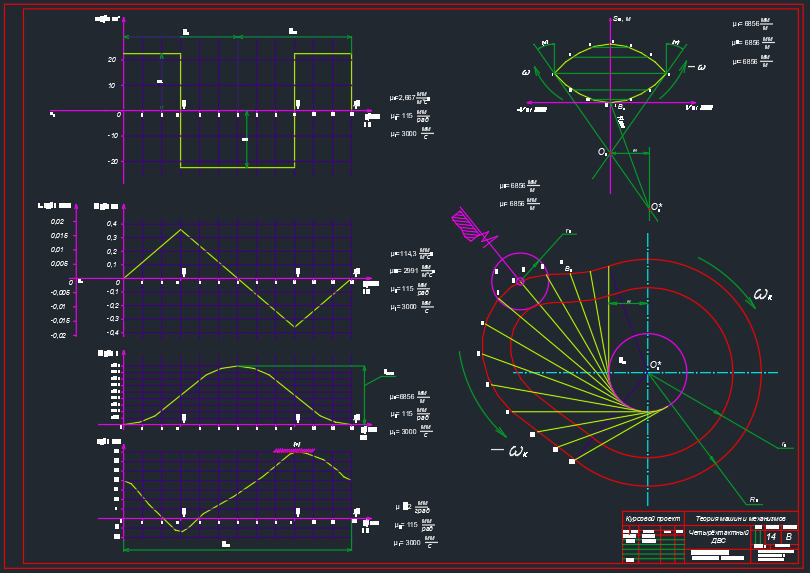
Task: Click the 0,4 tick label on second graph
Action: pos(112,224)
